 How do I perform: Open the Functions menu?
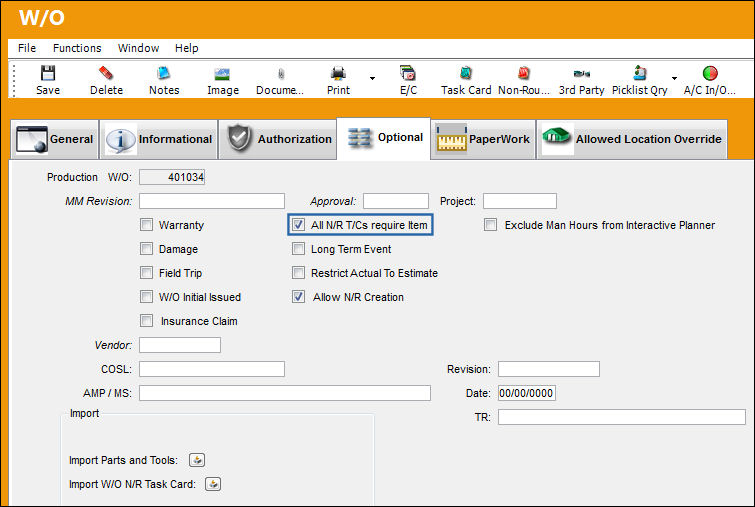(x=77, y=48)
